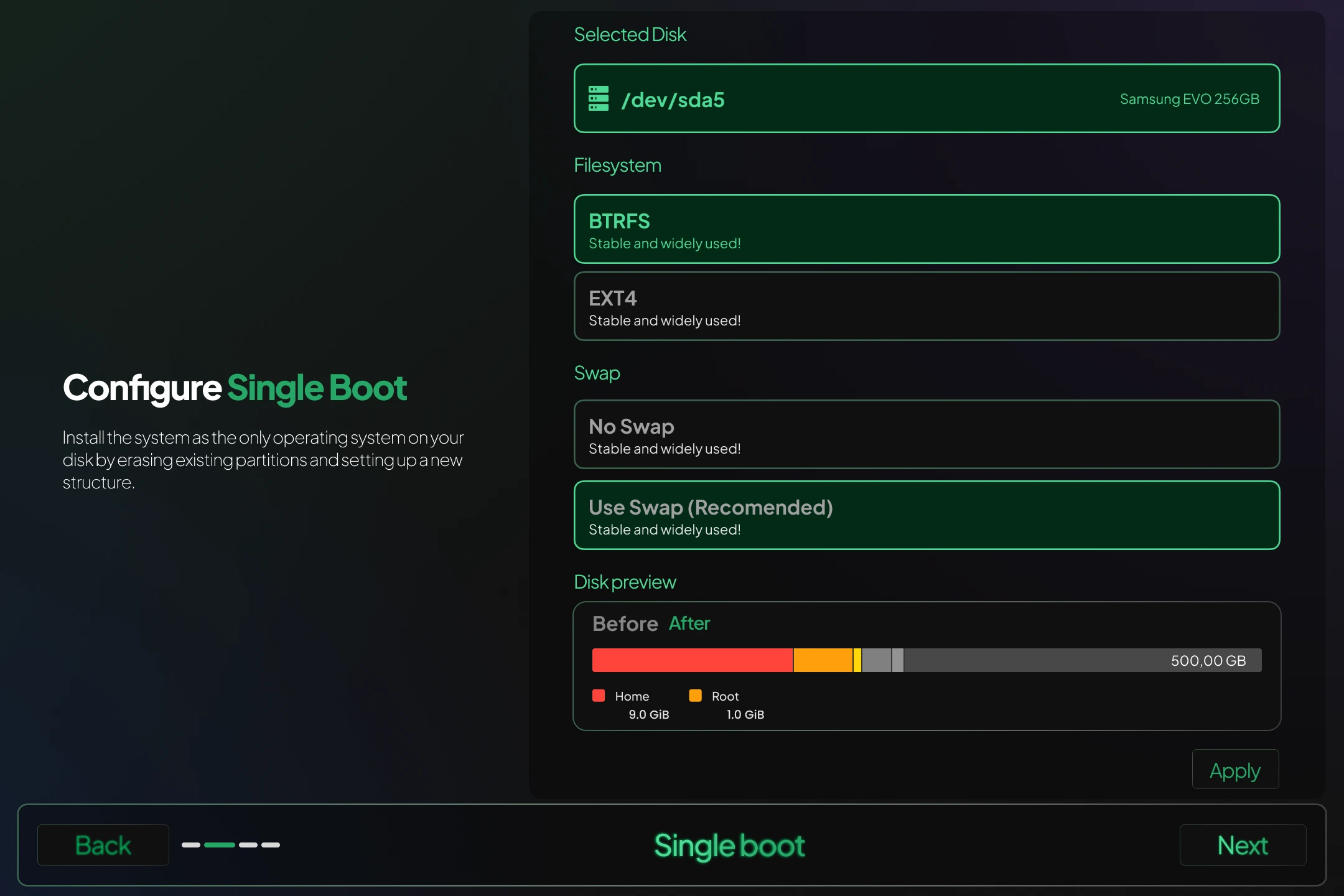
Task: Switch to the Before disk preview tab
Action: (625, 623)
